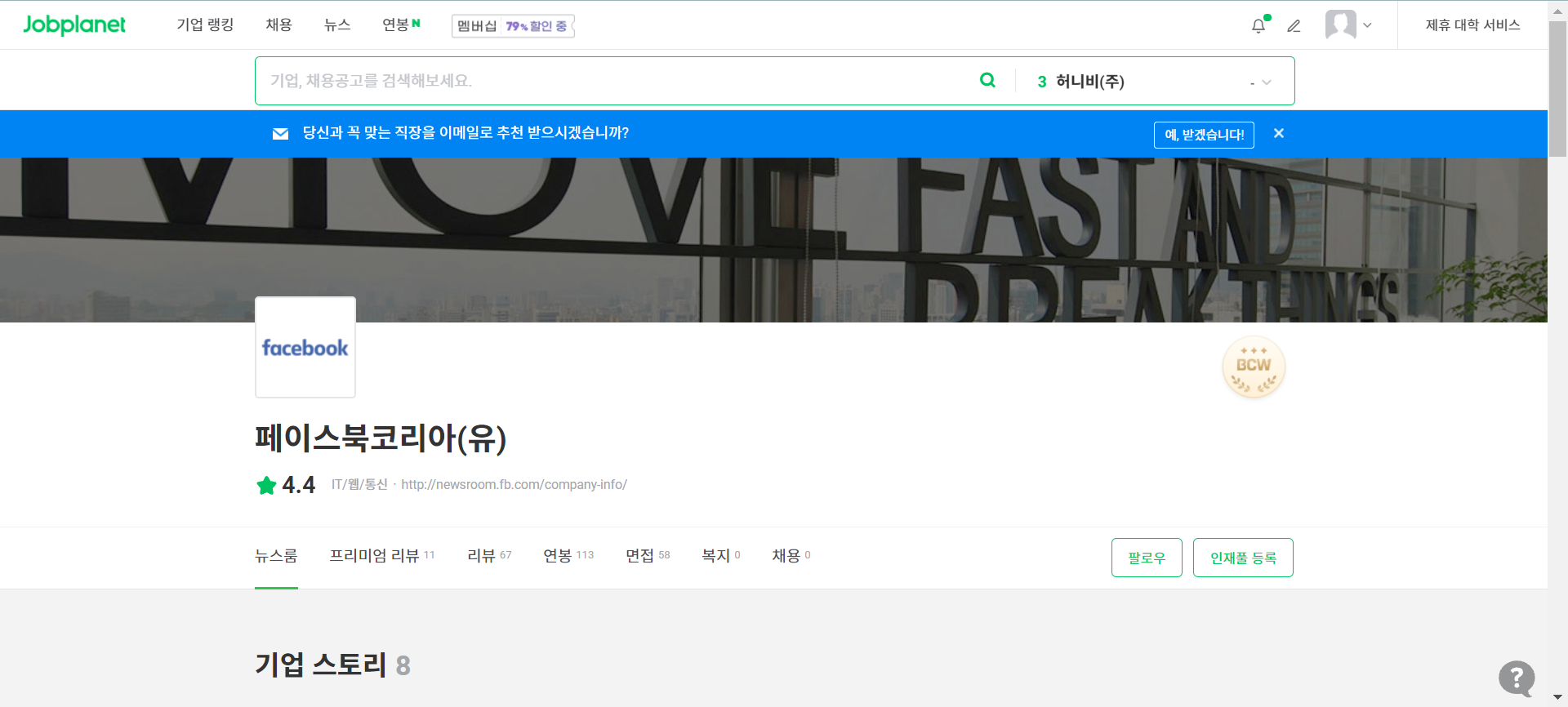Click the 멤버십 79% 할인 중 banner
This screenshot has height=707, width=1568.
(x=513, y=26)
